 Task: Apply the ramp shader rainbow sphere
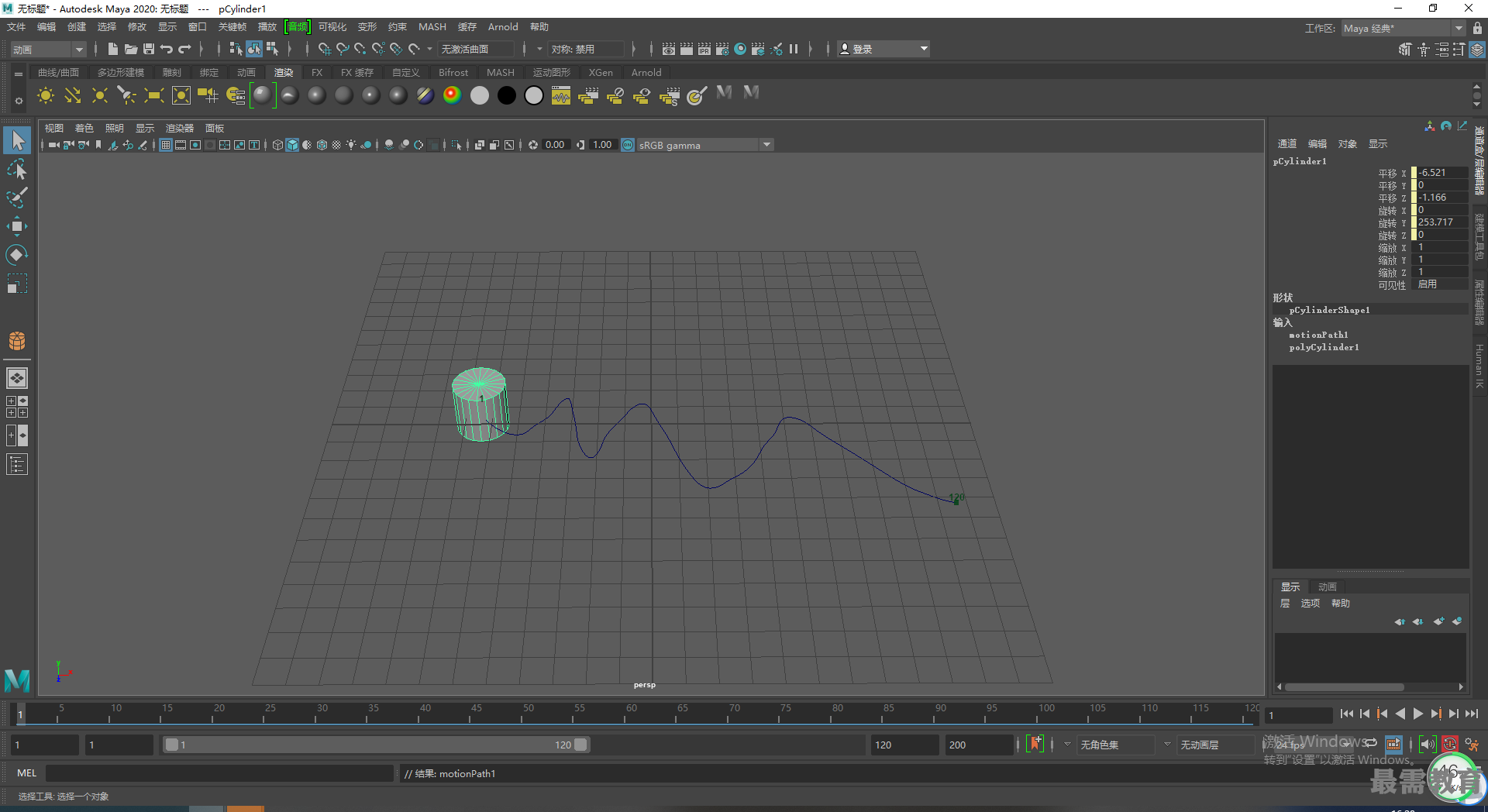click(453, 95)
